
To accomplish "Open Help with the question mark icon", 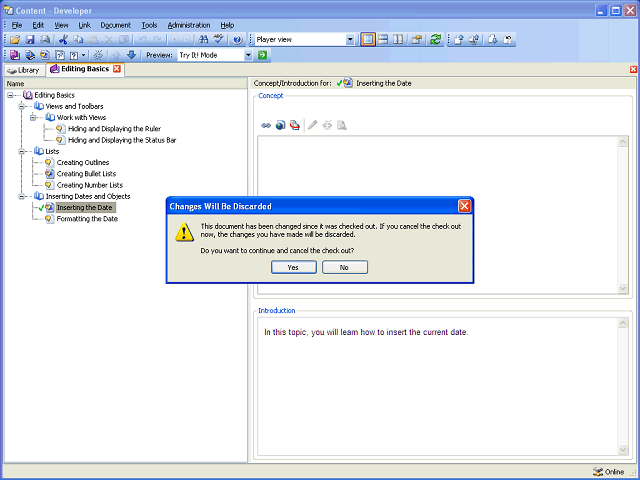I will [x=238, y=40].
